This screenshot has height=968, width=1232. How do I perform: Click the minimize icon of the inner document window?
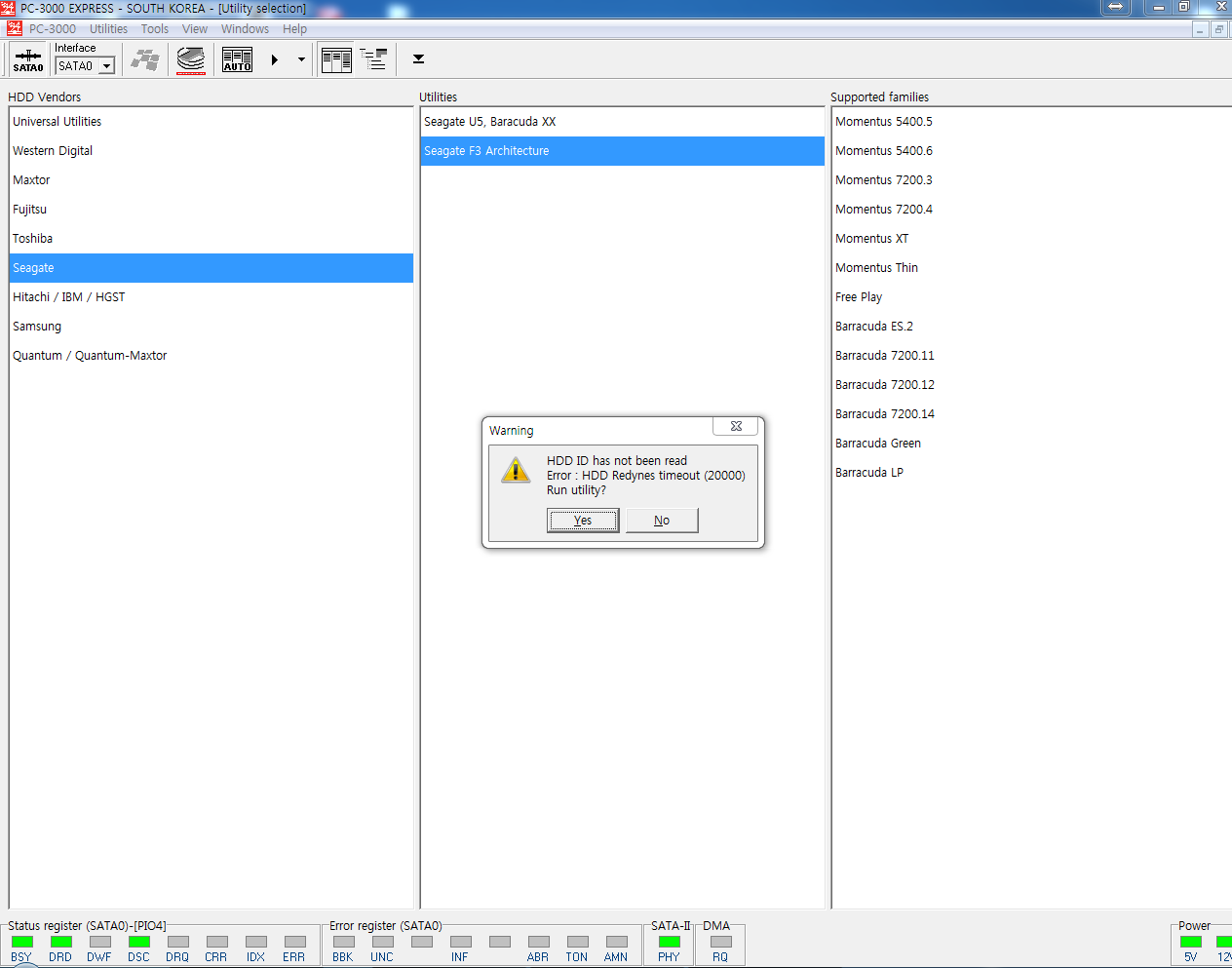point(1201,29)
